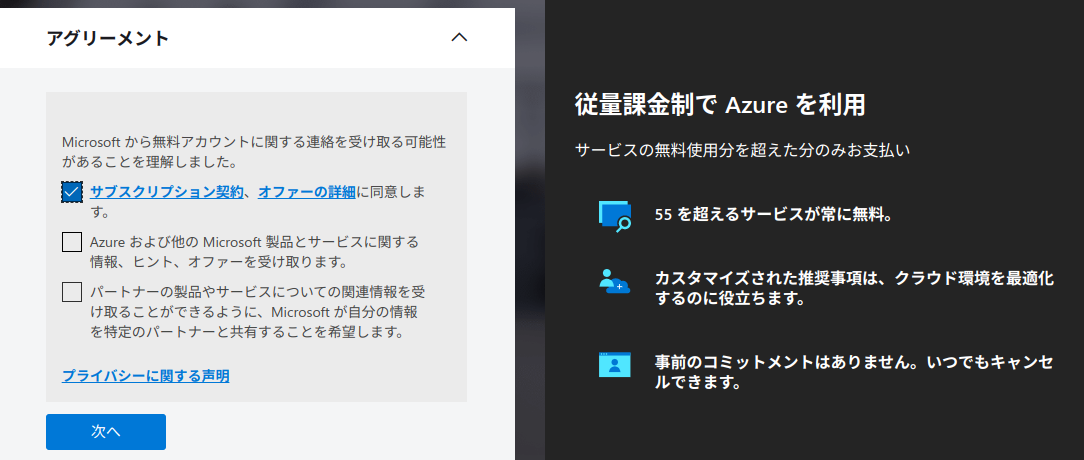The image size is (1084, 460).
Task: Click the Azure および他の Microsoft 製品 label text
Action: pyautogui.click(x=254, y=252)
